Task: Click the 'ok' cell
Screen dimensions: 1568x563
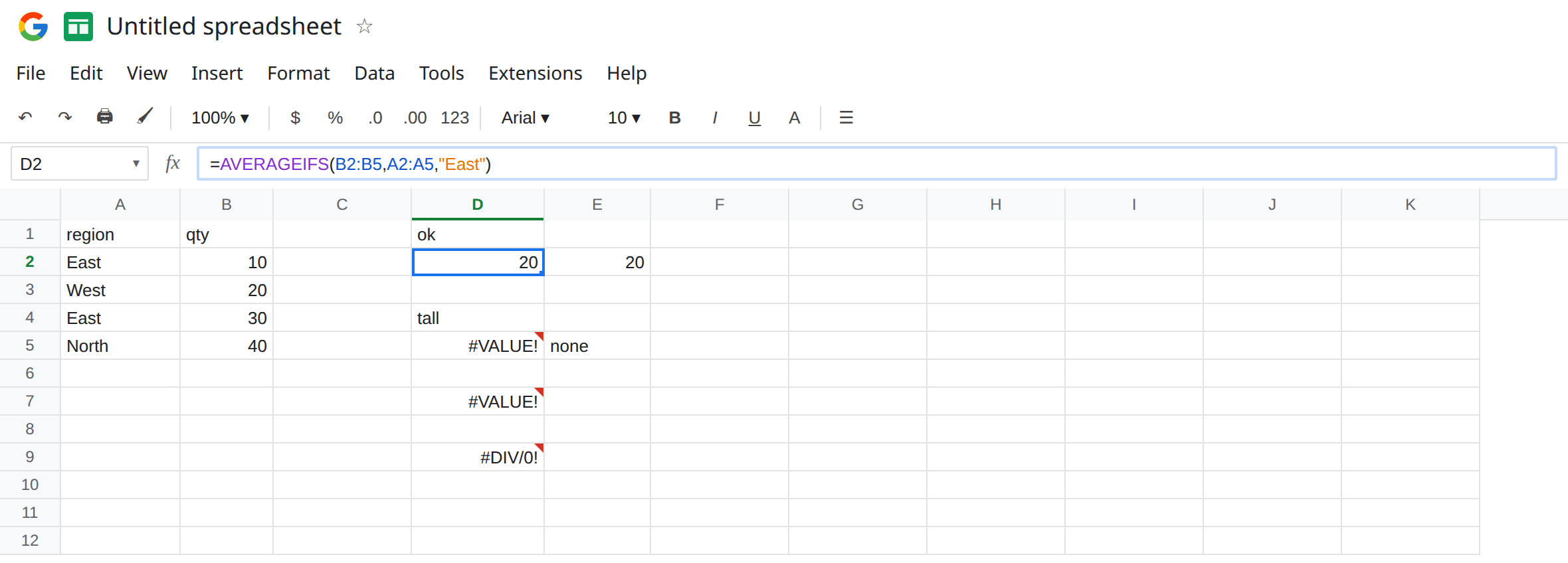Action: coord(478,234)
